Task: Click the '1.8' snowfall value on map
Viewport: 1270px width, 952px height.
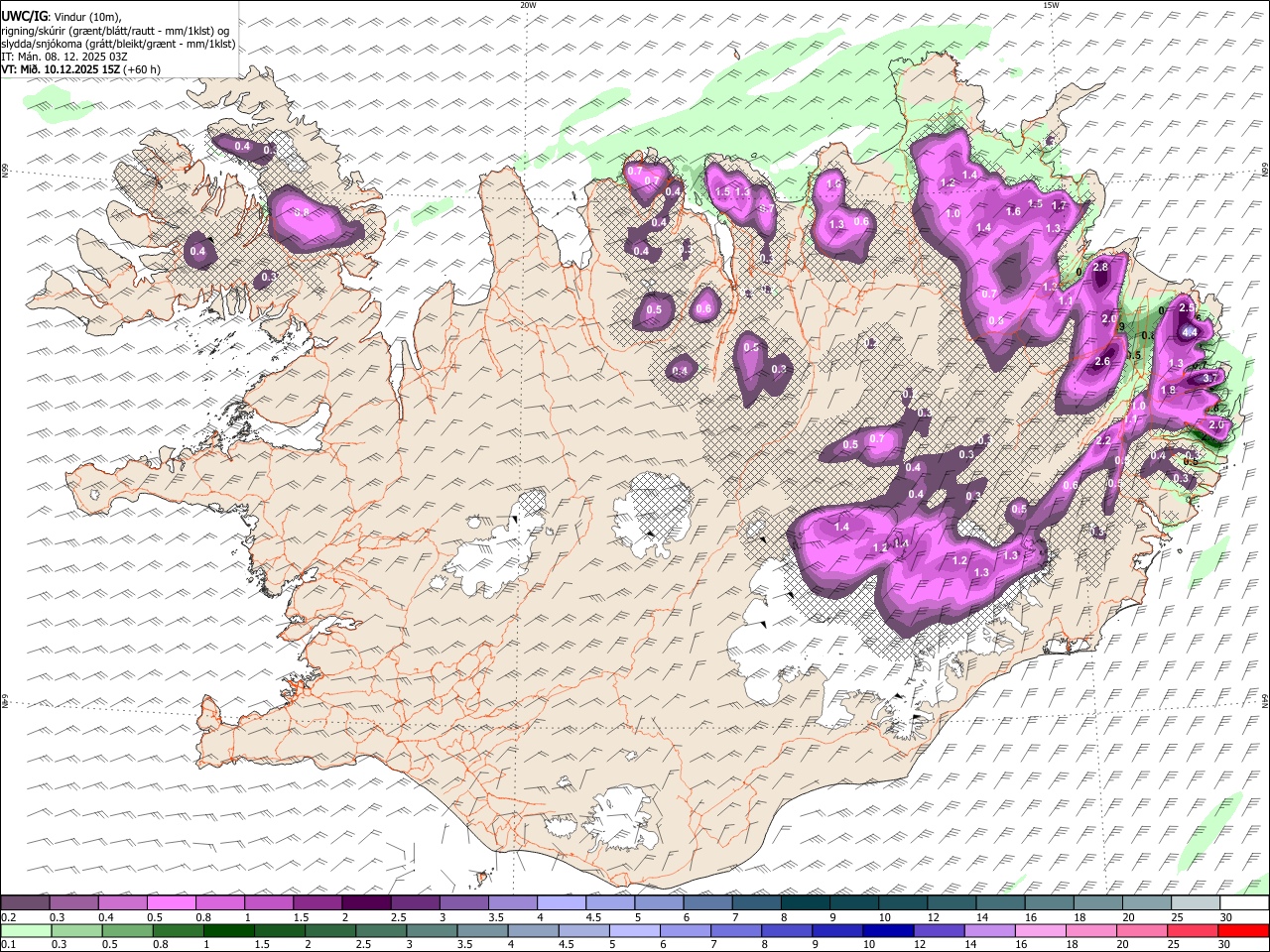Action: click(1168, 391)
